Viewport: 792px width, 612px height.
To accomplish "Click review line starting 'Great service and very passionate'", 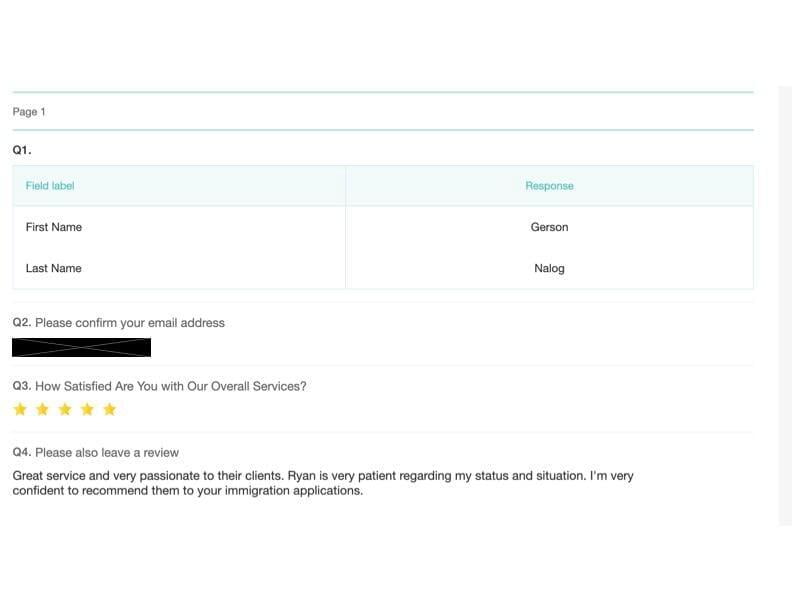I will pos(323,476).
